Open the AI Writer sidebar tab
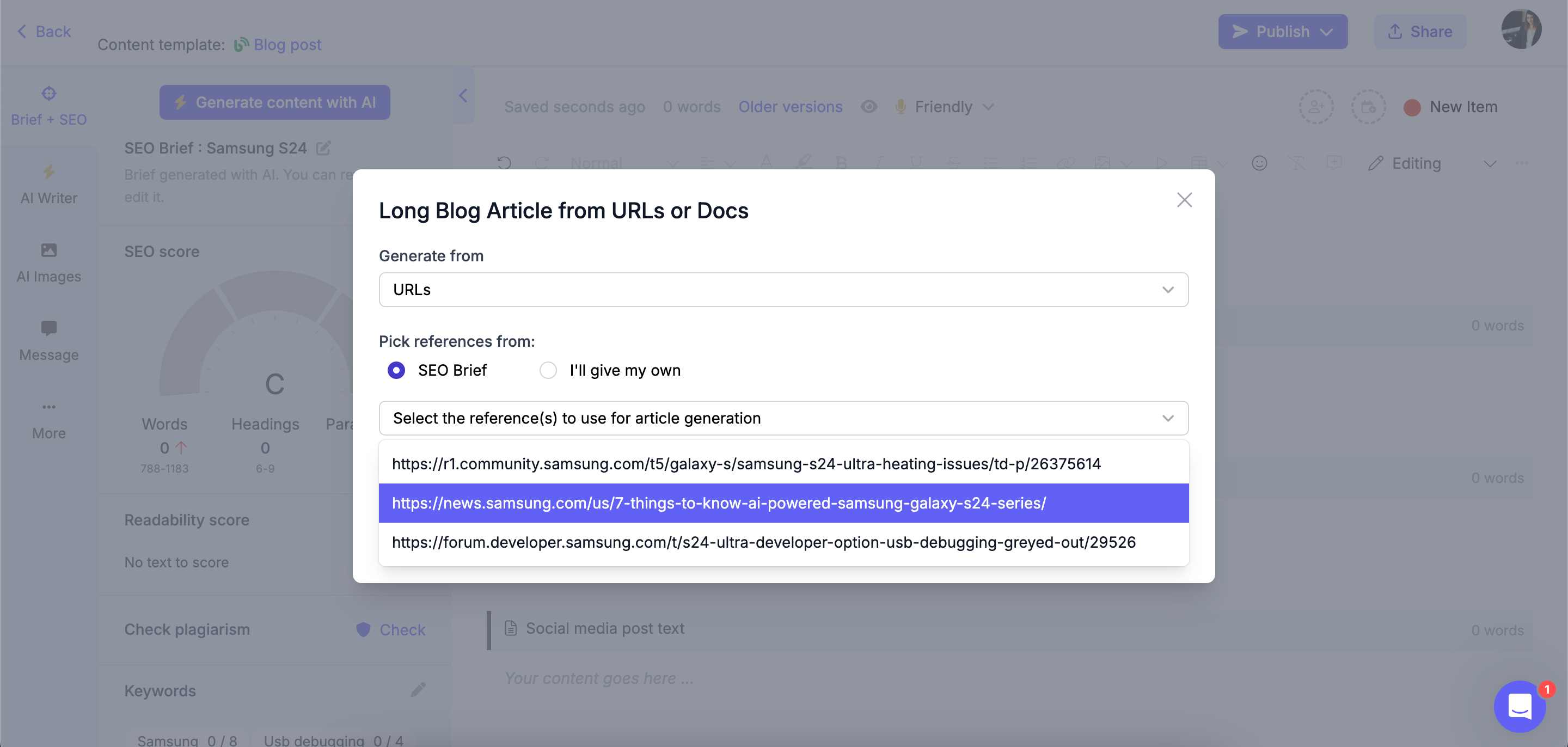 pyautogui.click(x=48, y=185)
